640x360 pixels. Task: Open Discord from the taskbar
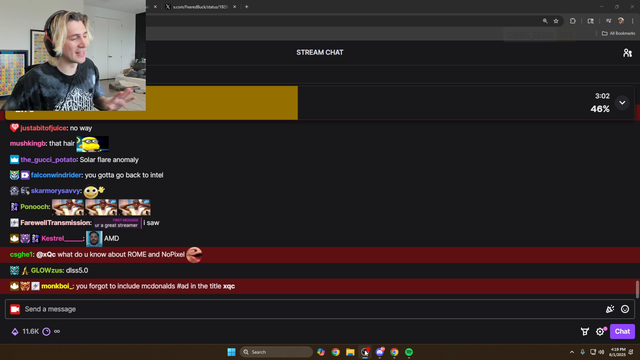[x=380, y=352]
